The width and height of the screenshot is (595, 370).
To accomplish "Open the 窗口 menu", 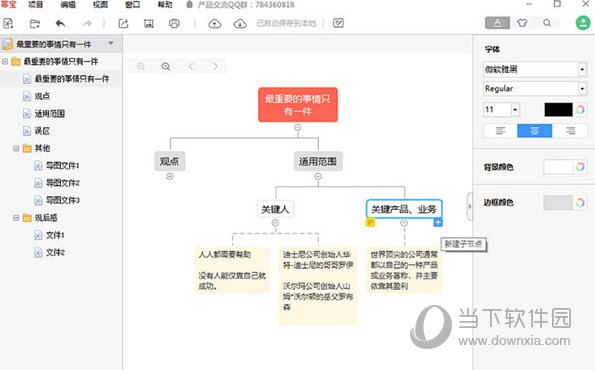I will click(x=132, y=5).
